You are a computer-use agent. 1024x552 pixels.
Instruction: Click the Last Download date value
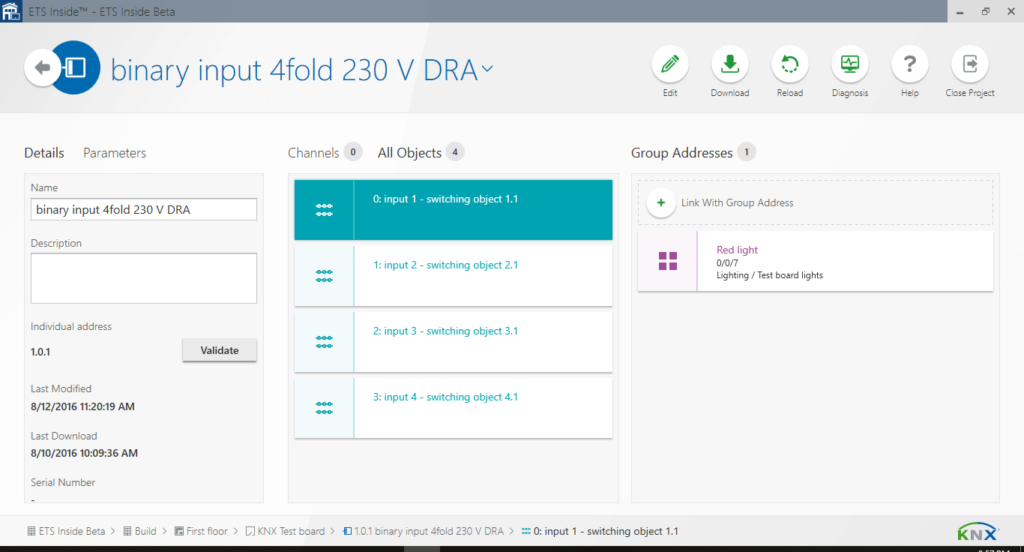pyautogui.click(x=84, y=453)
